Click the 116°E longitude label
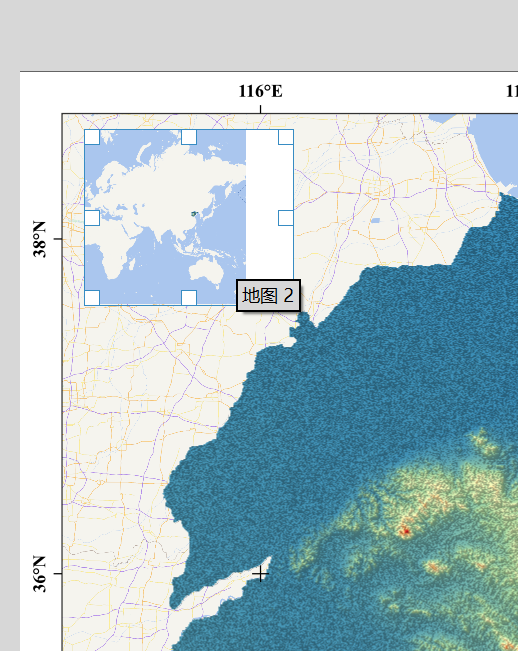Screen dimensions: 518x651 (260, 91)
